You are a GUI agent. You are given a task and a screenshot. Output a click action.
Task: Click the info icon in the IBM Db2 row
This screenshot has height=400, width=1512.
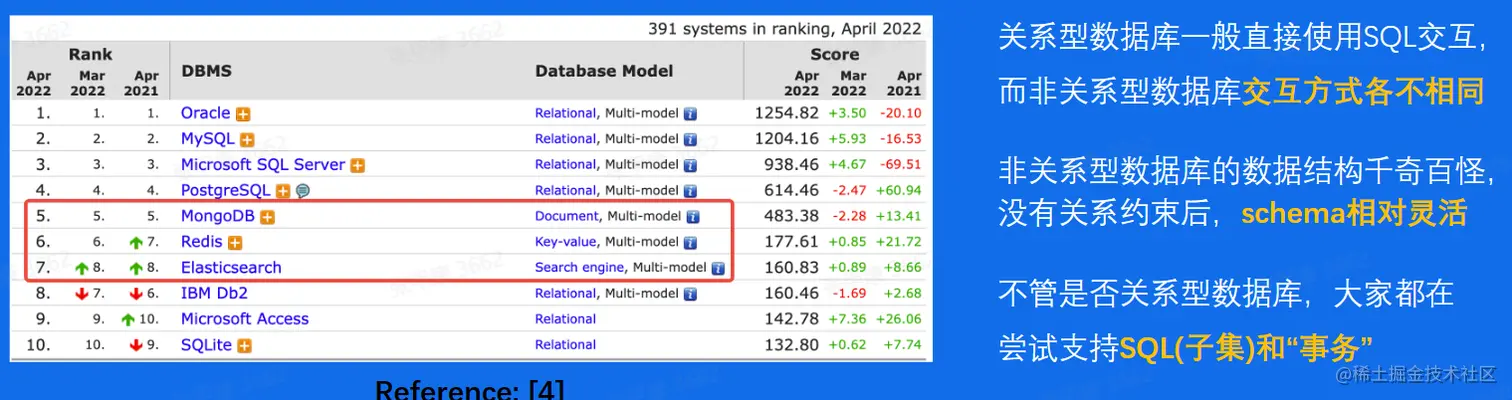point(690,294)
